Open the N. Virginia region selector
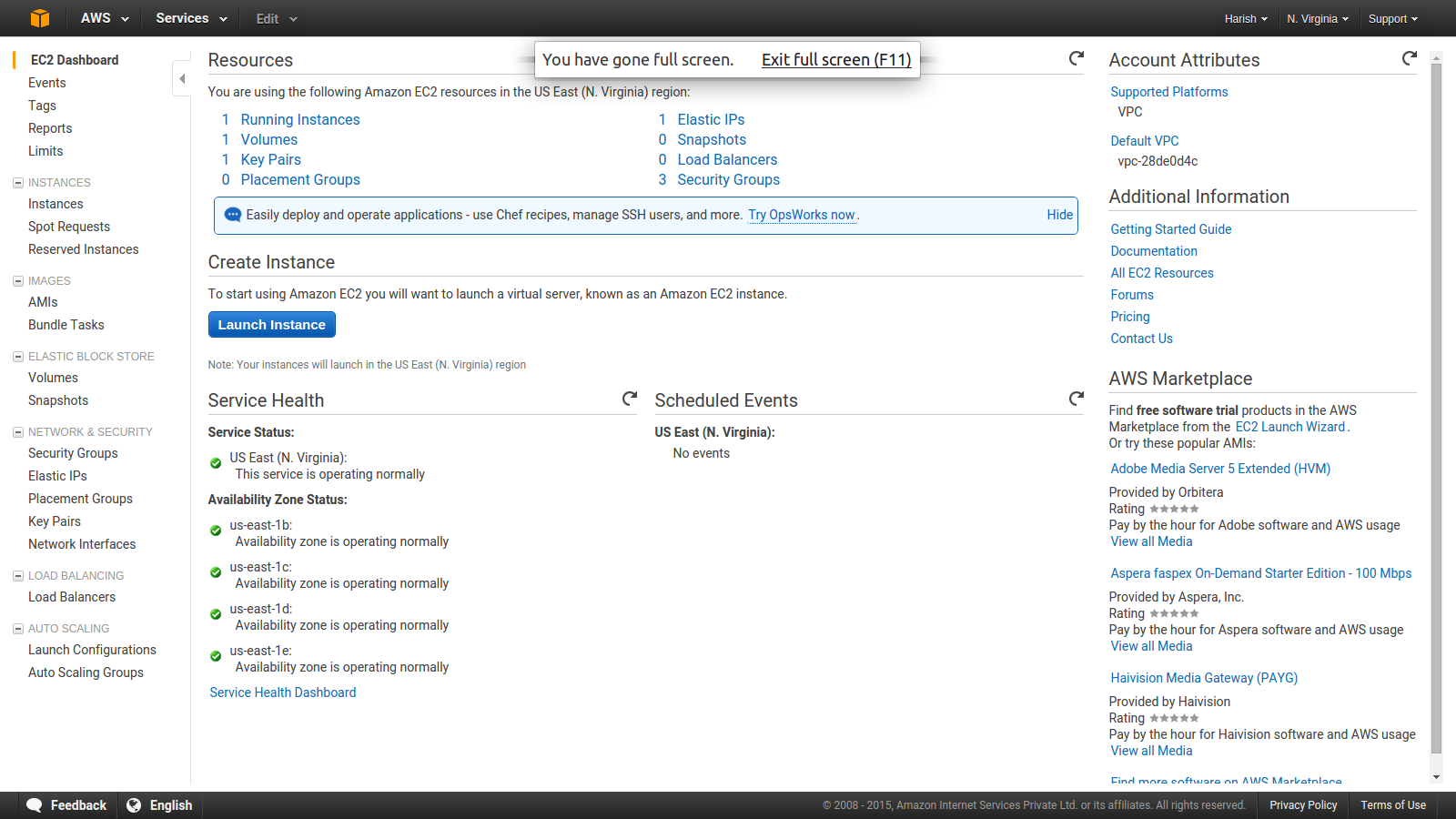The width and height of the screenshot is (1456, 819). (1318, 18)
